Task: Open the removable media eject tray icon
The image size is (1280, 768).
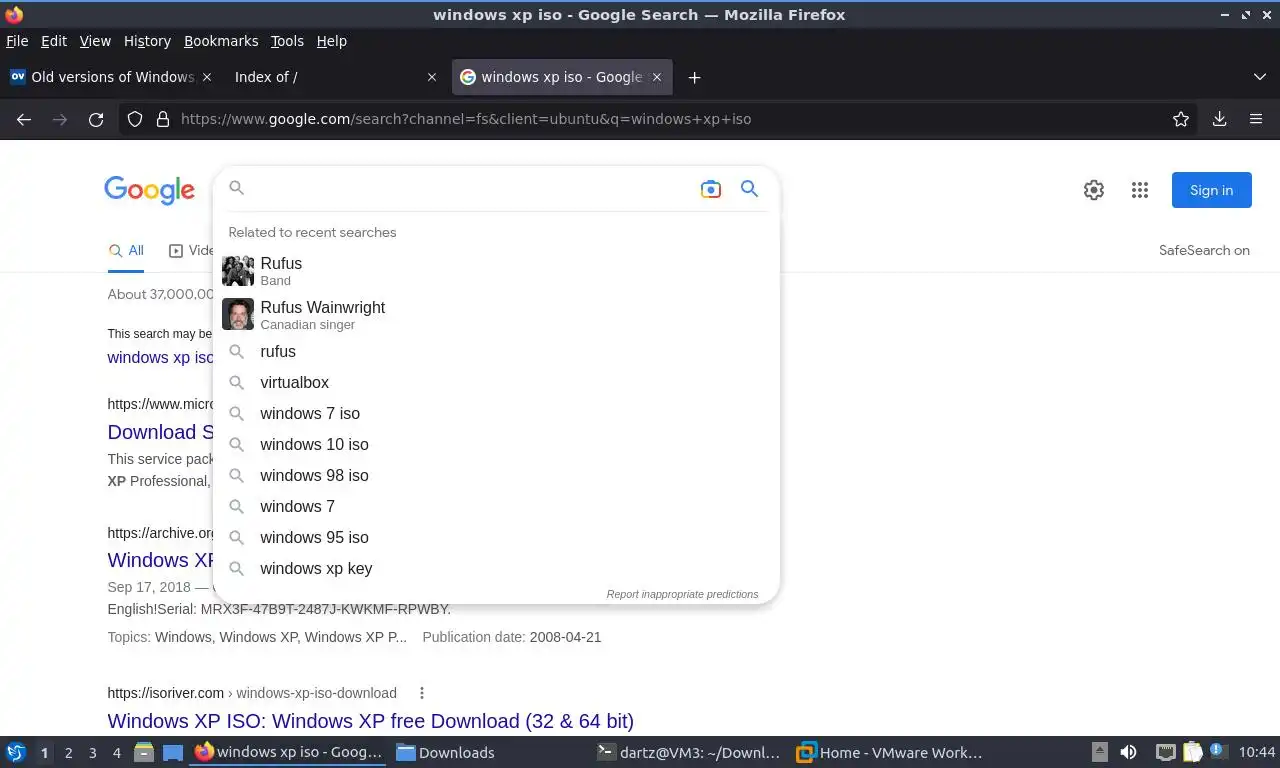Action: point(1100,752)
